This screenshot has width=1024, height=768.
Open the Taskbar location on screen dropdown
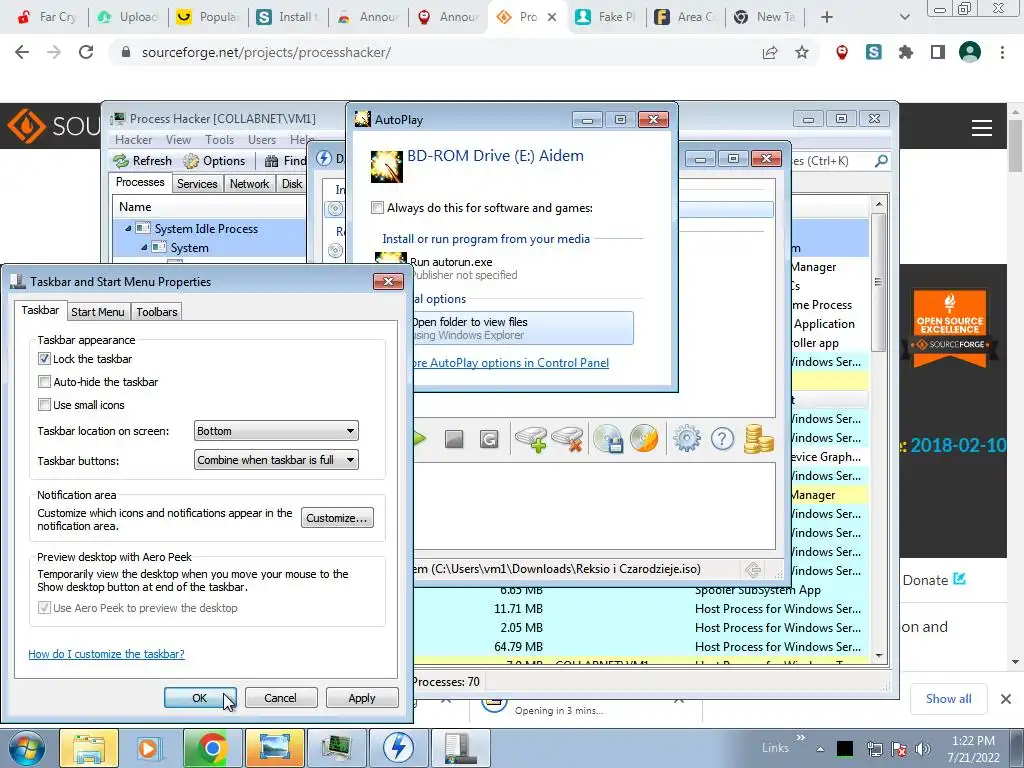[x=276, y=431]
